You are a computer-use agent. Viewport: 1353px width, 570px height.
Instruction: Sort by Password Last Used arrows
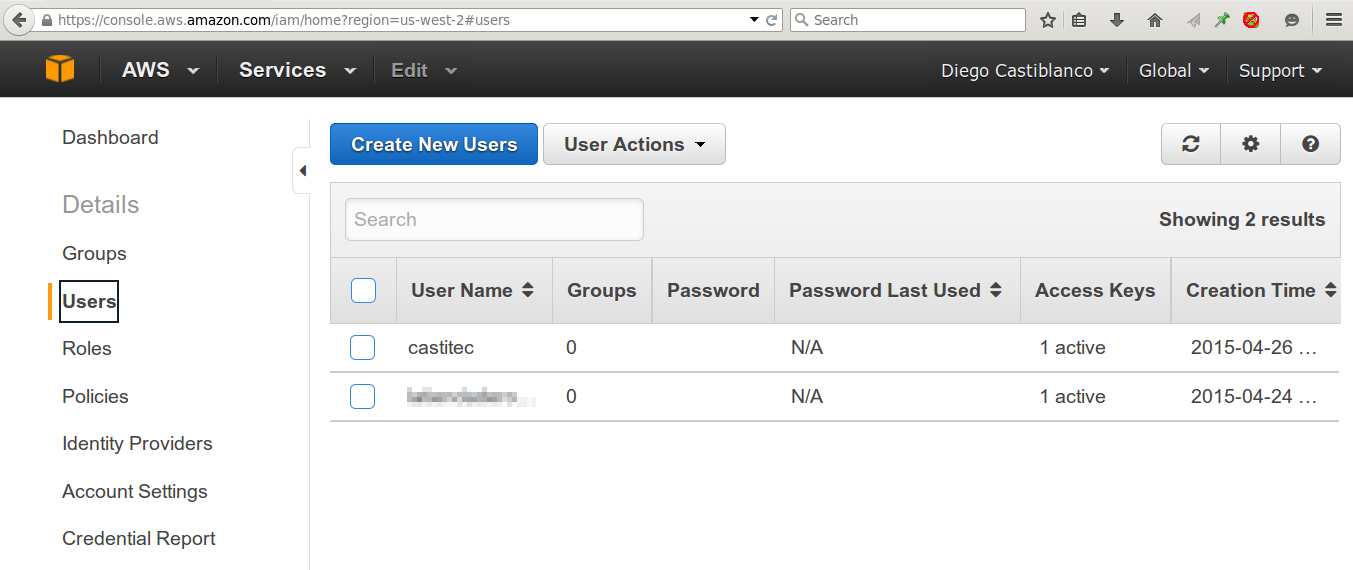pos(996,290)
